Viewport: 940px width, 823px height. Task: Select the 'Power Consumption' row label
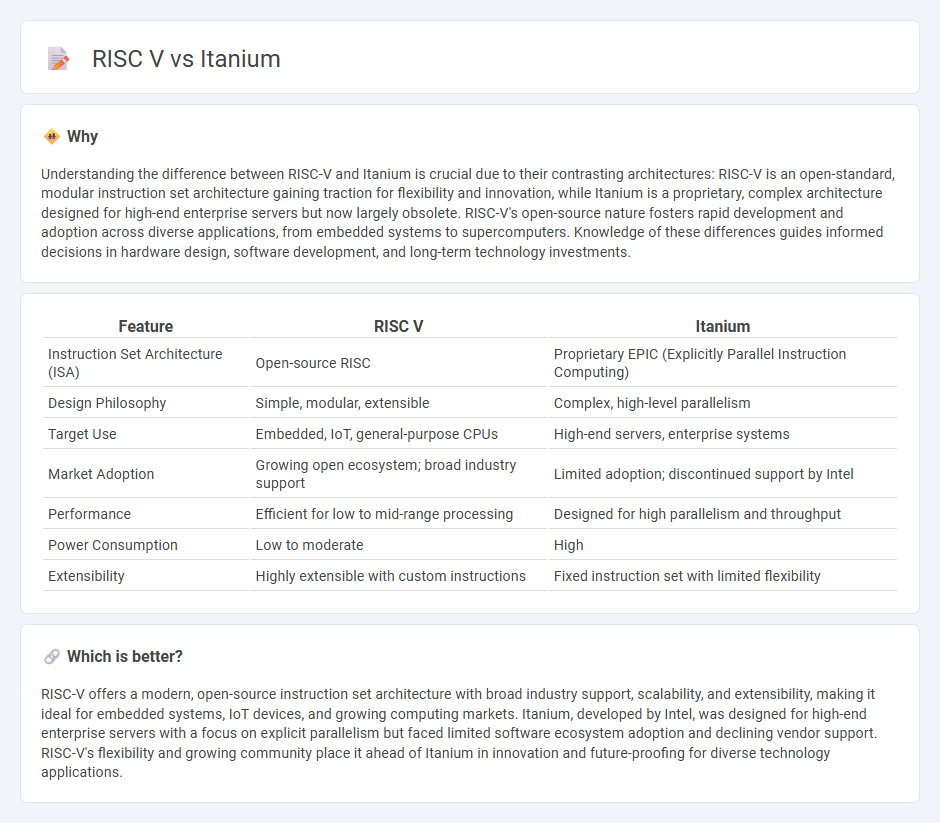(x=113, y=545)
